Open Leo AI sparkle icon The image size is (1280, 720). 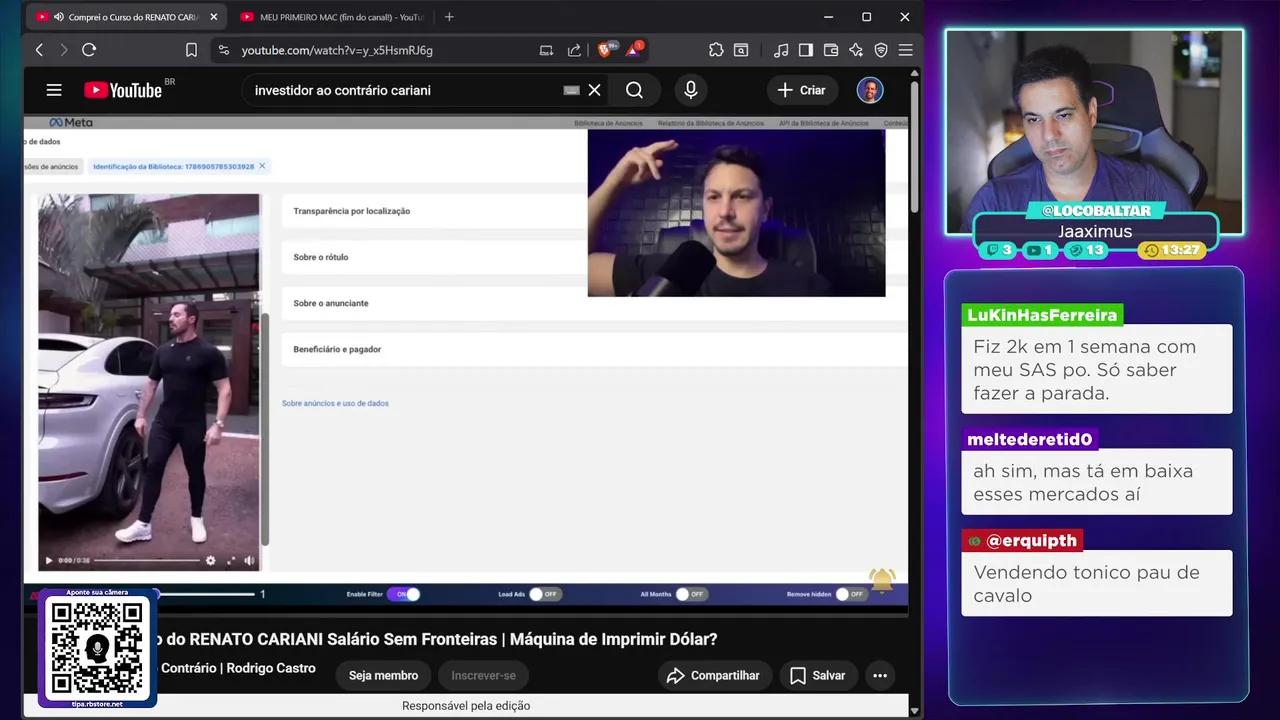[x=856, y=50]
